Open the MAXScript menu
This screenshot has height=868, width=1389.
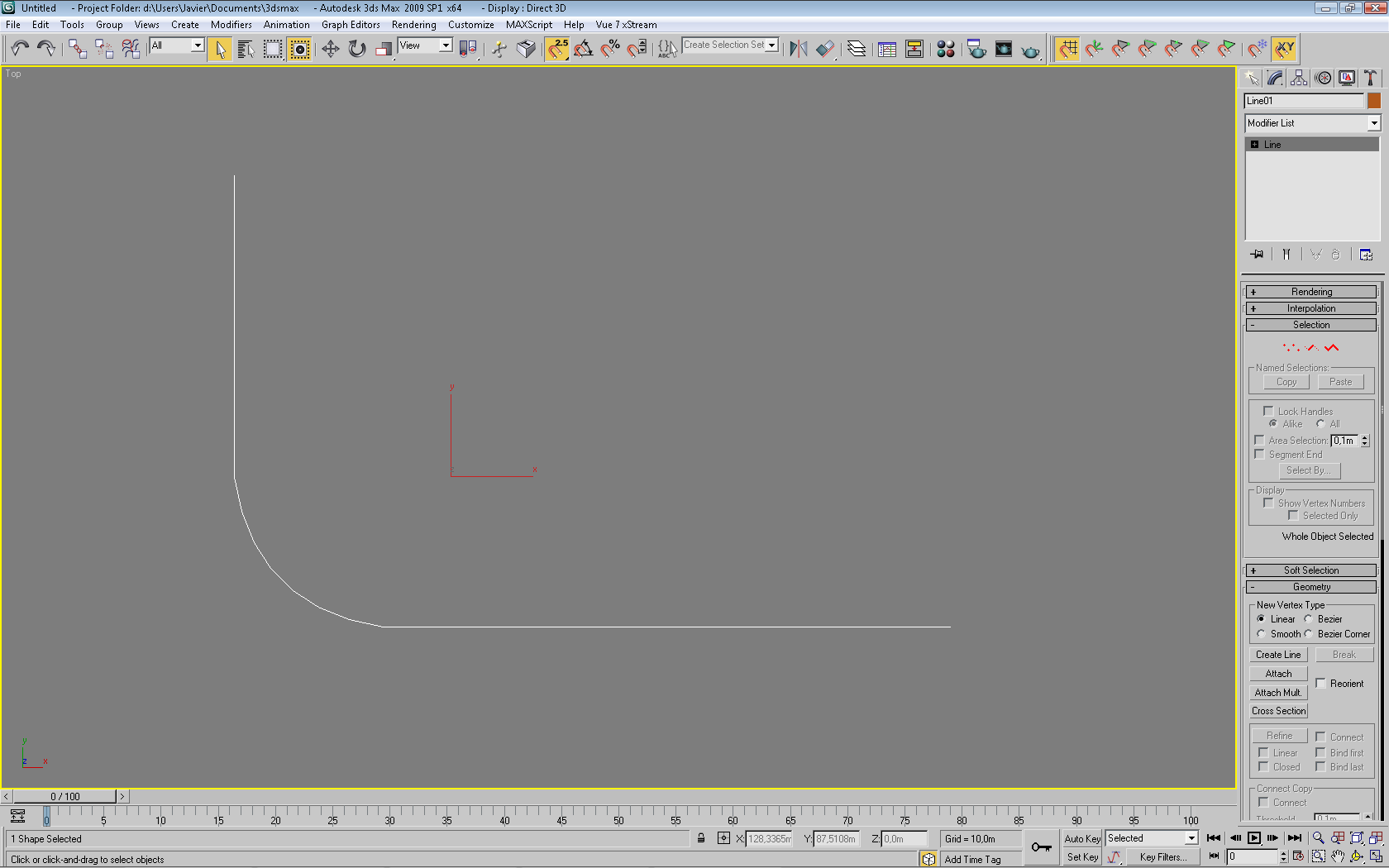tap(529, 25)
